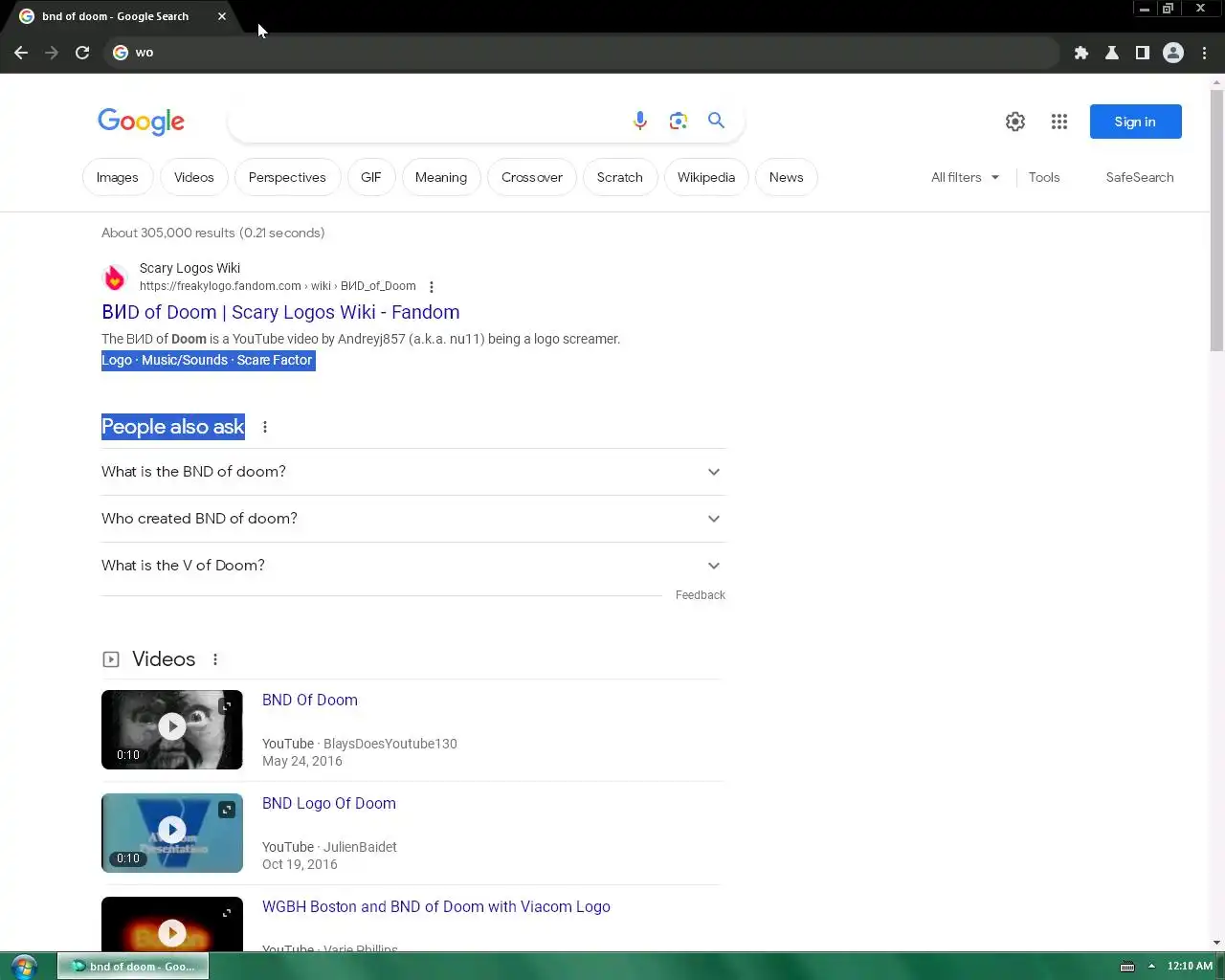Open the BND Logo Of Doom video link
This screenshot has height=980, width=1225.
(329, 803)
